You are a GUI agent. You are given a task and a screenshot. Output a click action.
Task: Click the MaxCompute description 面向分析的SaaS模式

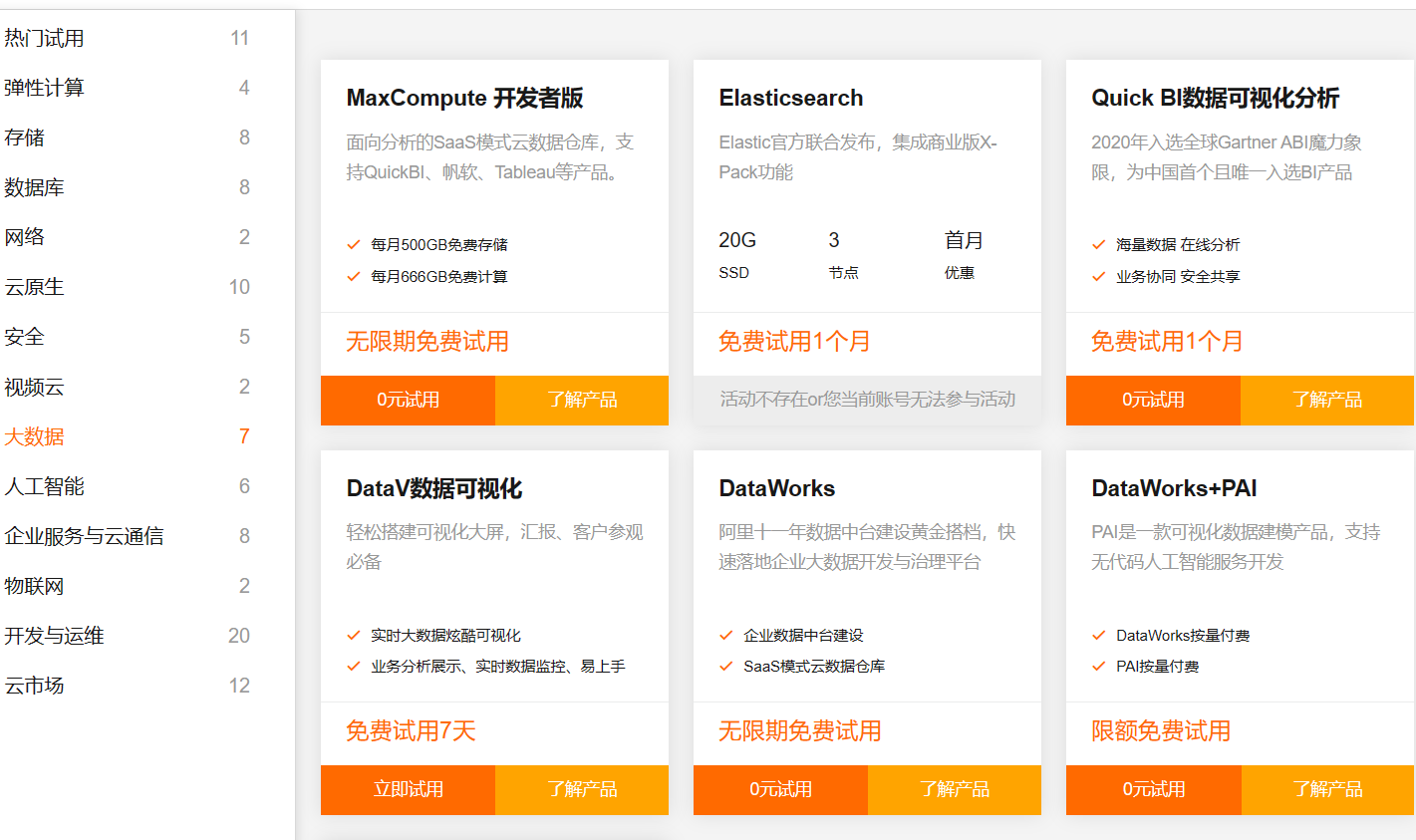click(490, 157)
